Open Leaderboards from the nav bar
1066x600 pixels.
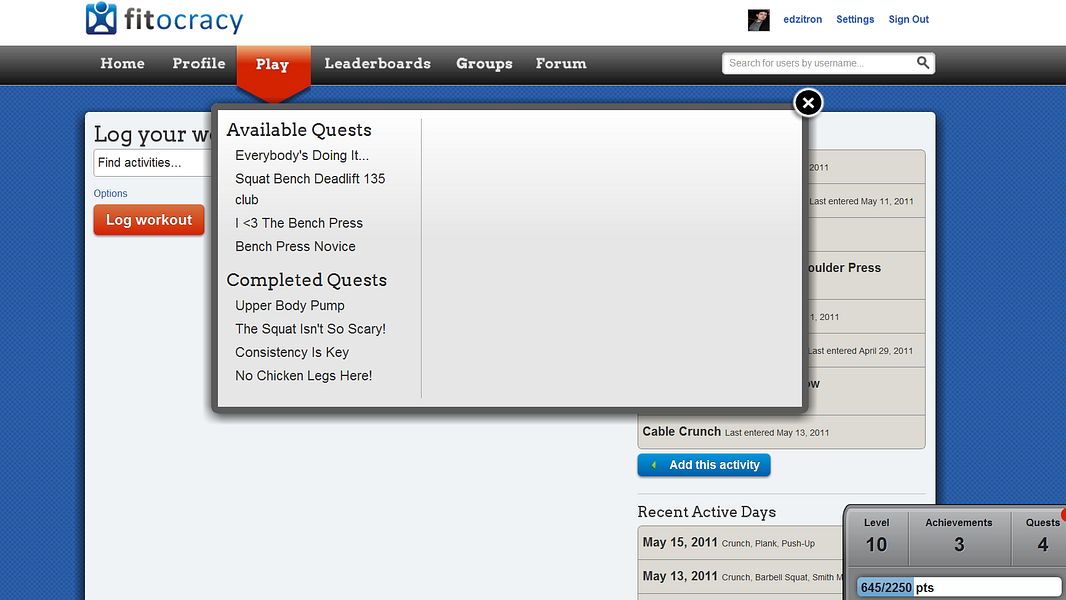tap(377, 63)
